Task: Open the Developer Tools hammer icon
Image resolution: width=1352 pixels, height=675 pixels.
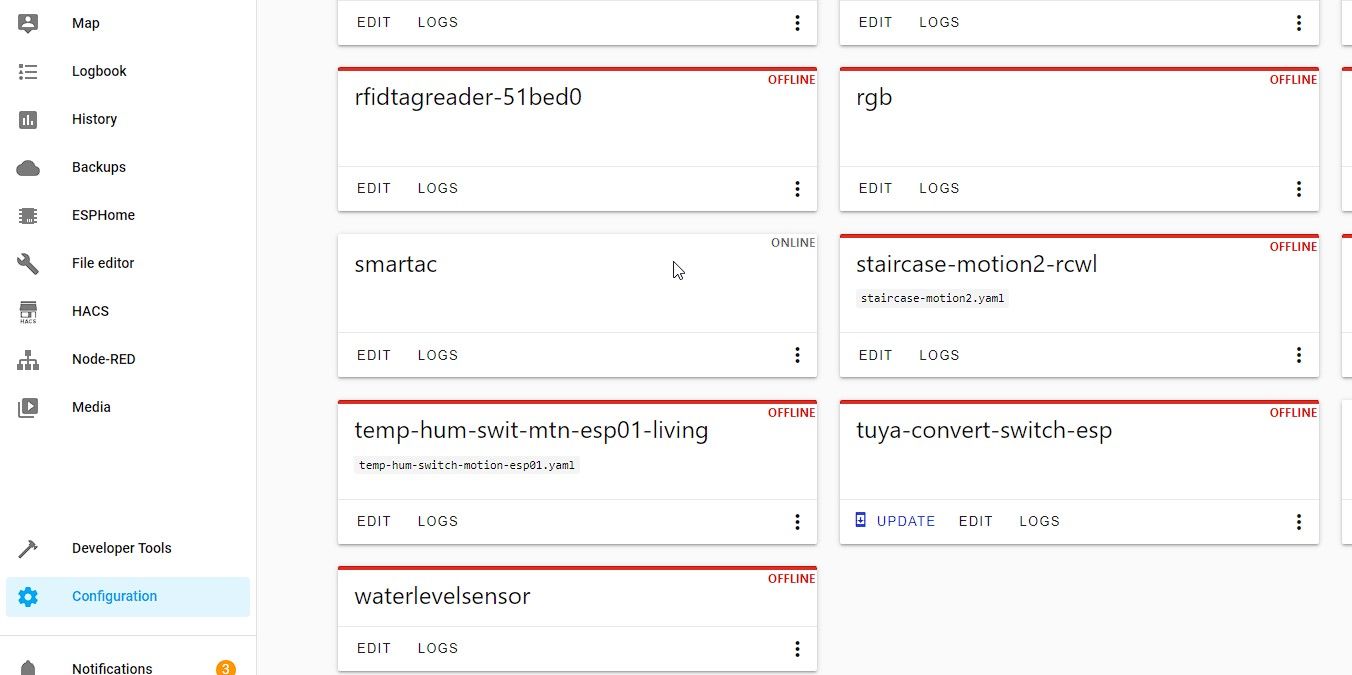Action: 28,548
